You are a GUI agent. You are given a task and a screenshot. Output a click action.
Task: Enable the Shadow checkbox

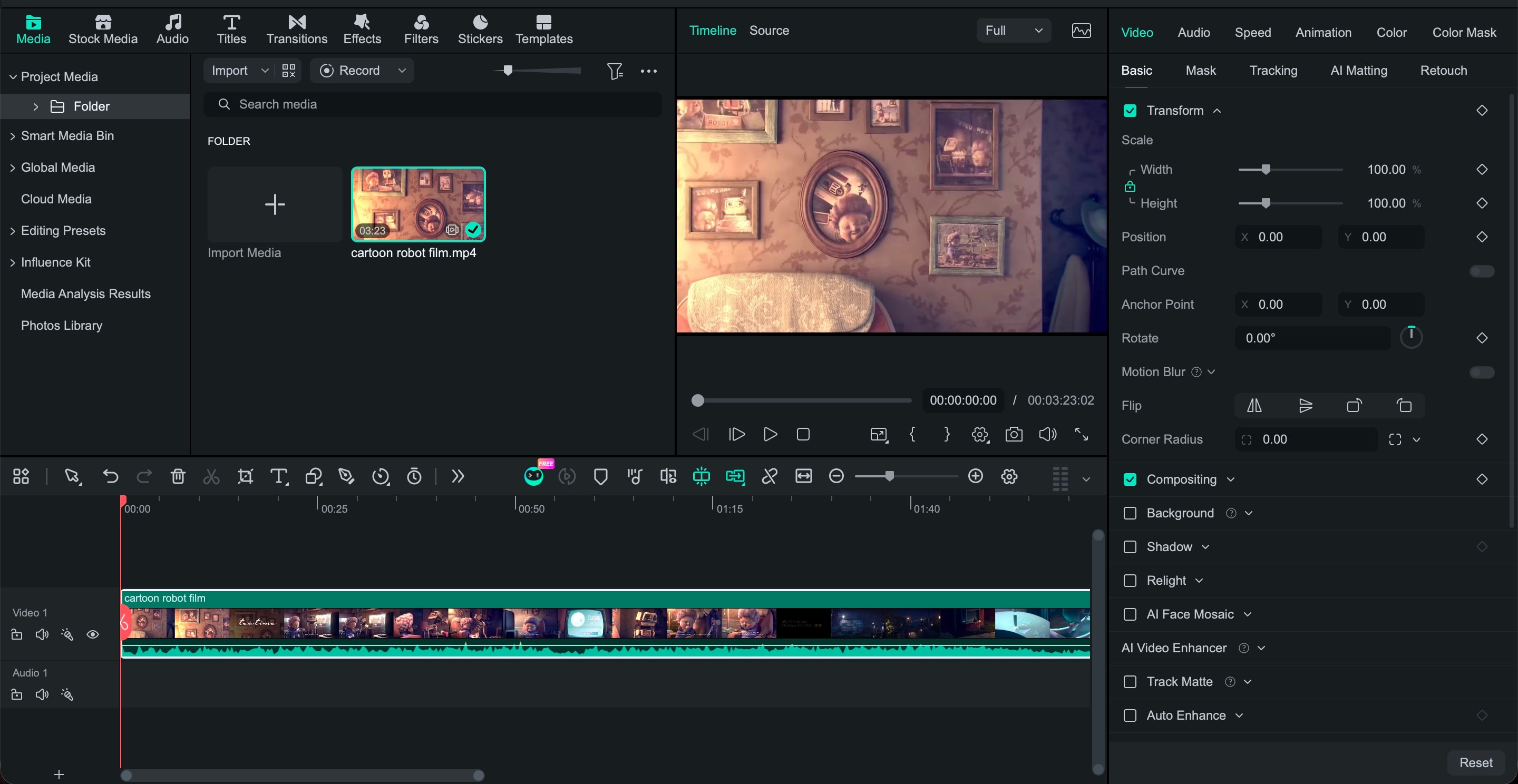(x=1130, y=546)
